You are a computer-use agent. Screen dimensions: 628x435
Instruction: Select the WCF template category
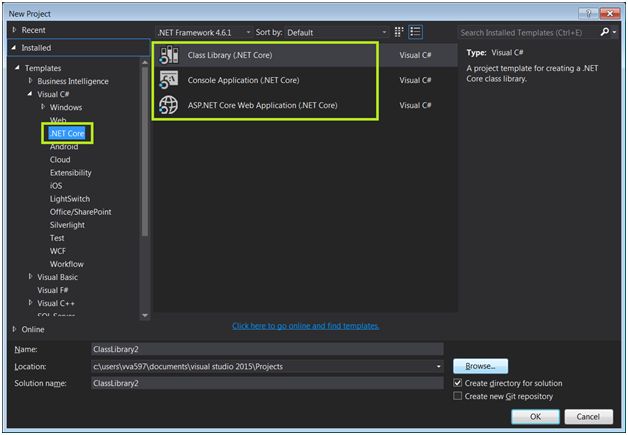[x=58, y=251]
